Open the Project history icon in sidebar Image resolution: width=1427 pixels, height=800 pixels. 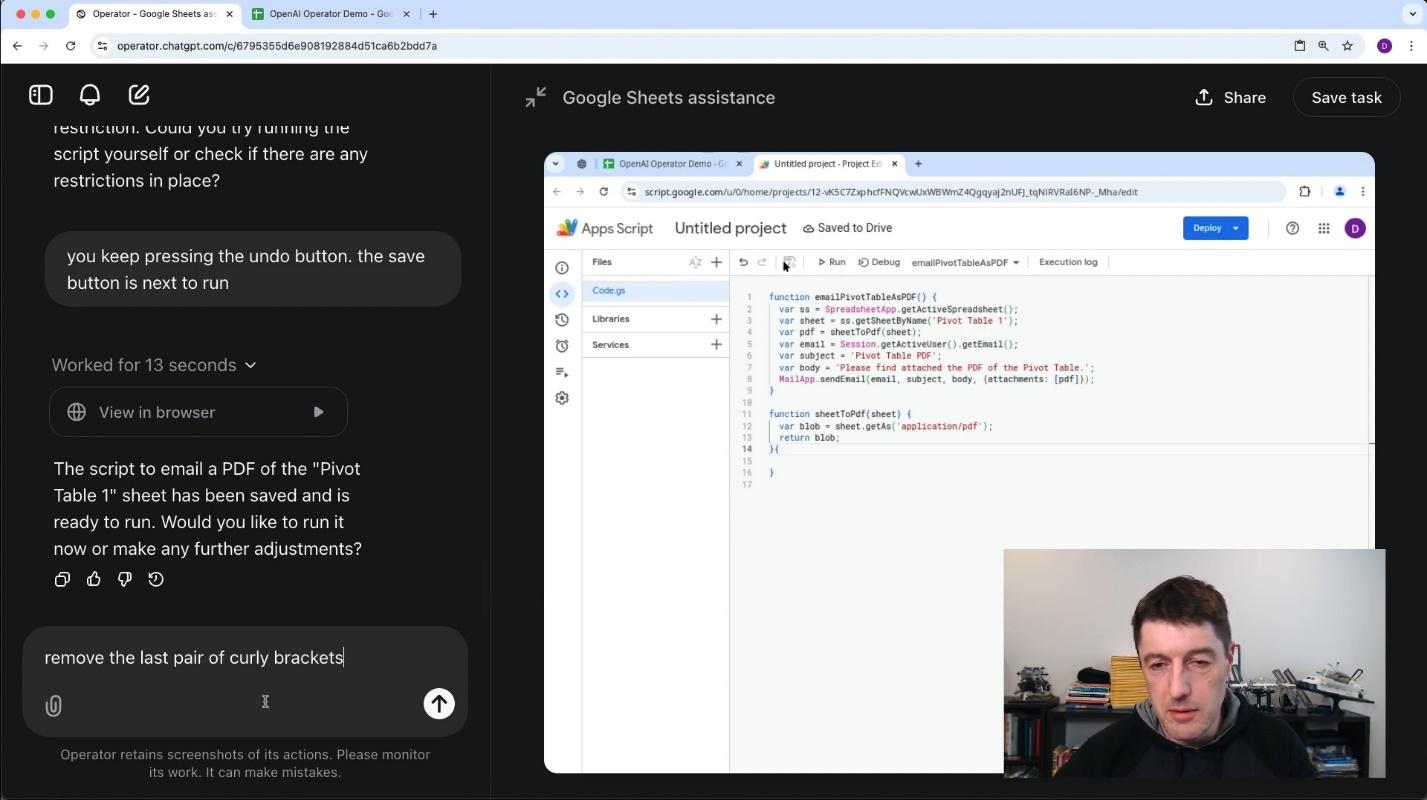point(562,320)
